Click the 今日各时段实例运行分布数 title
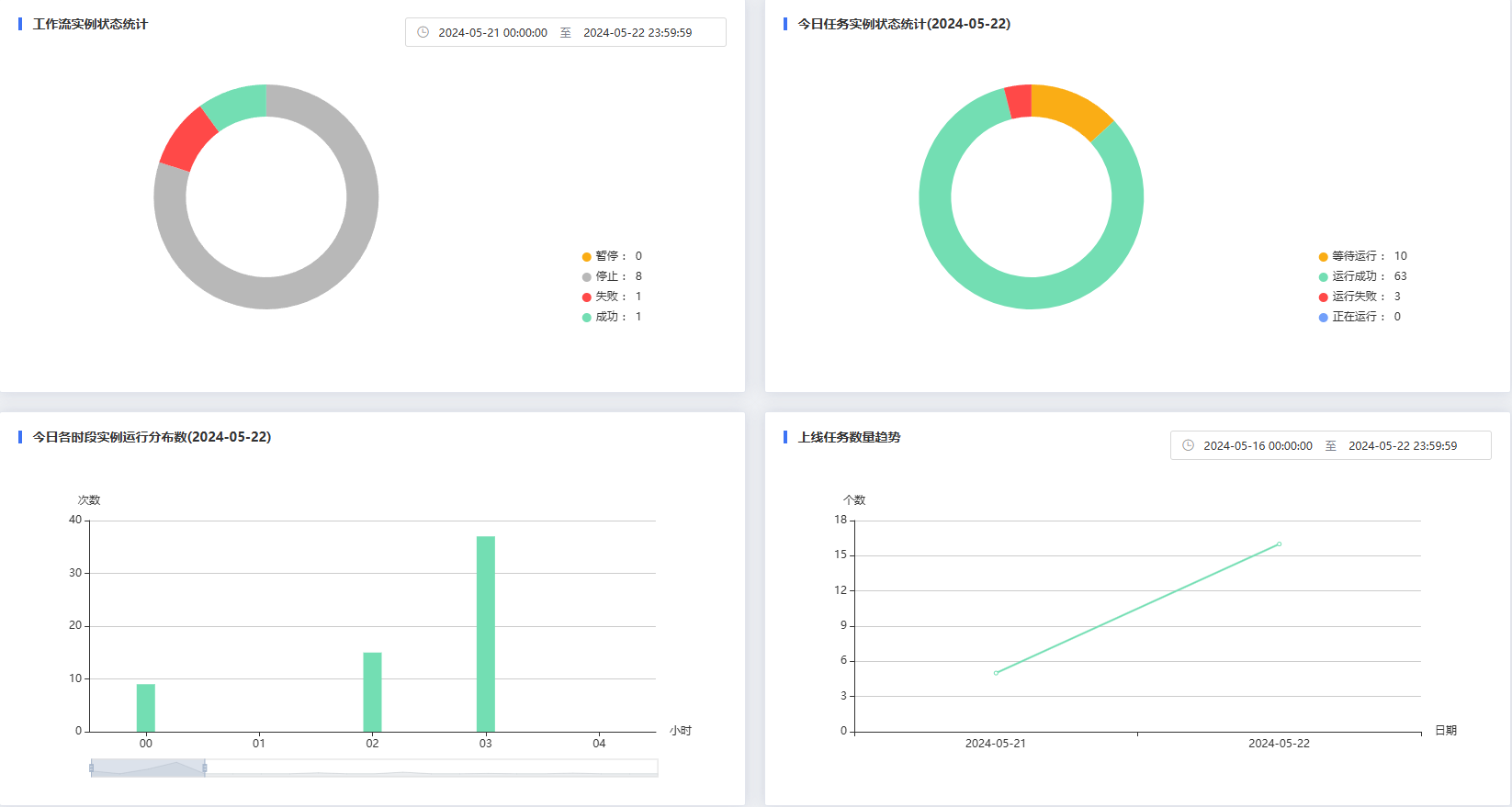Viewport: 1512px width, 807px height. (152, 437)
